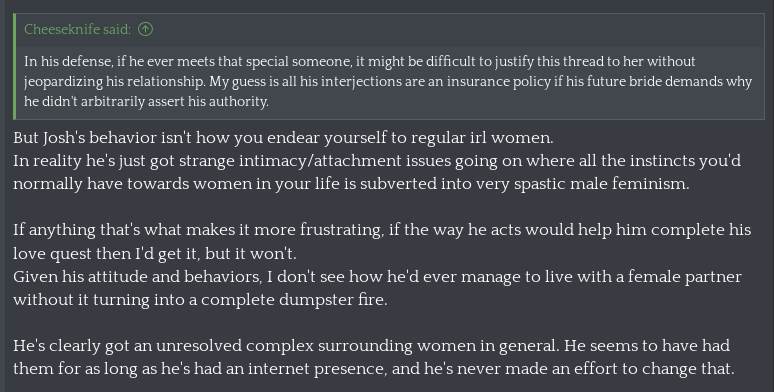Click the line starting "If anything that's what makes"
Viewport: 774px width, 392px height.
pos(382,230)
